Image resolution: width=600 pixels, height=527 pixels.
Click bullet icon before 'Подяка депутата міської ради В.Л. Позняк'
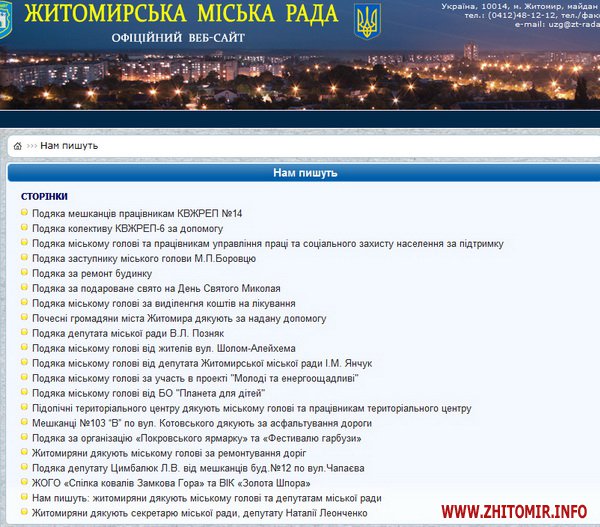pyautogui.click(x=25, y=333)
